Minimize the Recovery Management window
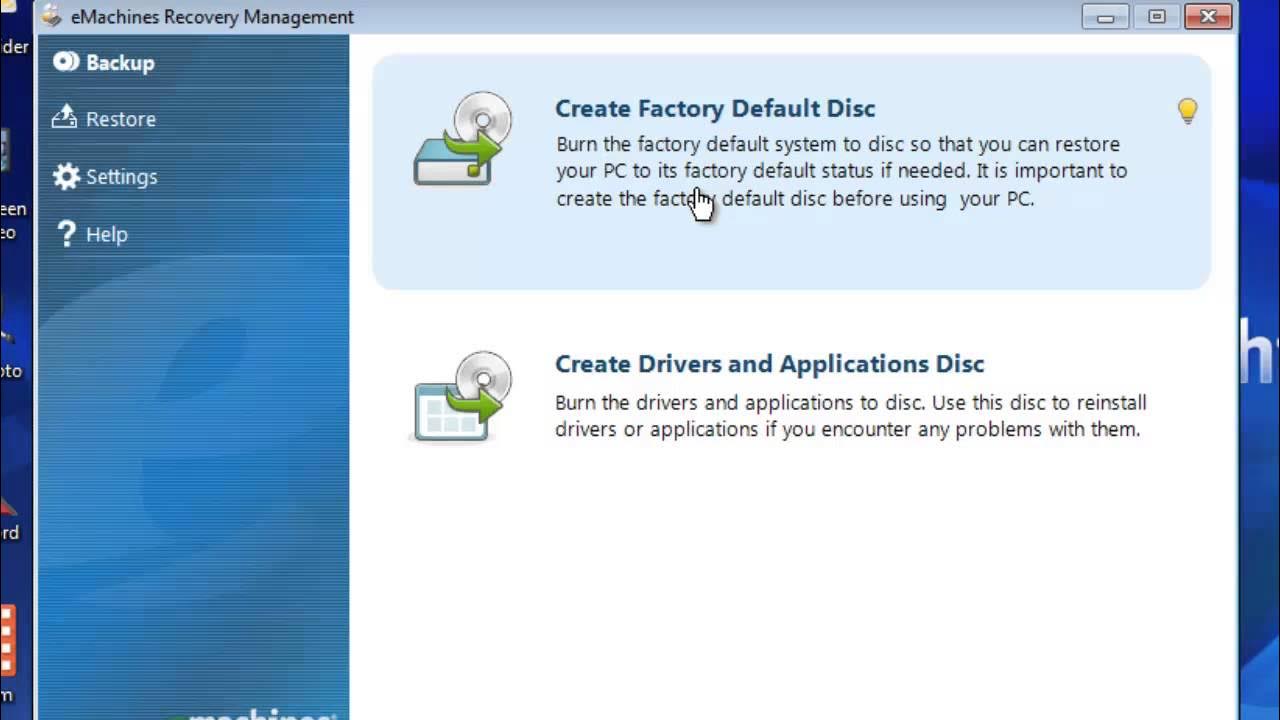Screen dimensions: 1280x720 click(1105, 16)
